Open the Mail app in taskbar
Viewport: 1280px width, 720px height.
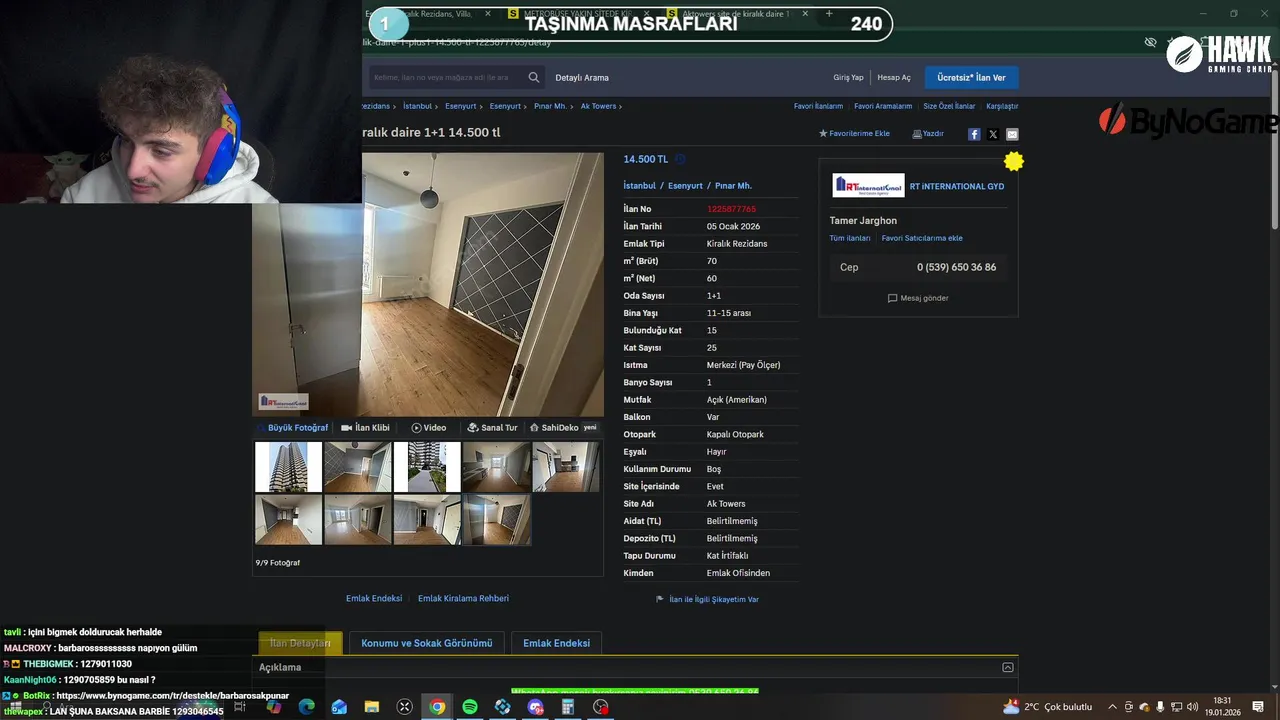click(x=339, y=706)
